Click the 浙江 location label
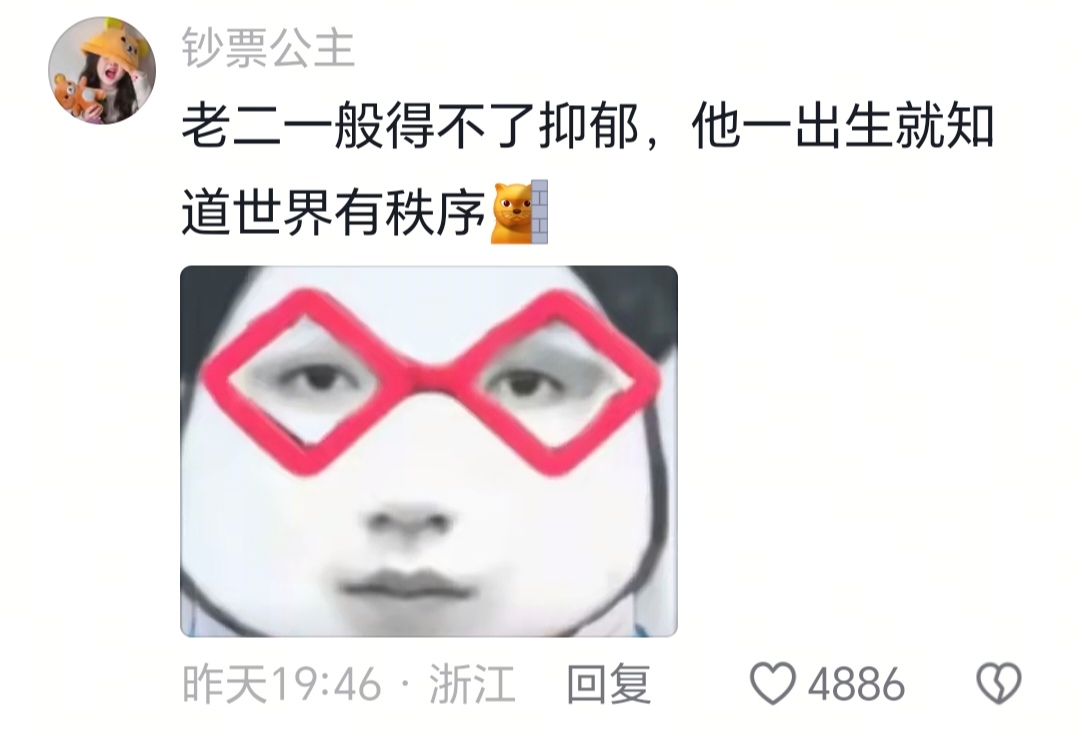 472,684
